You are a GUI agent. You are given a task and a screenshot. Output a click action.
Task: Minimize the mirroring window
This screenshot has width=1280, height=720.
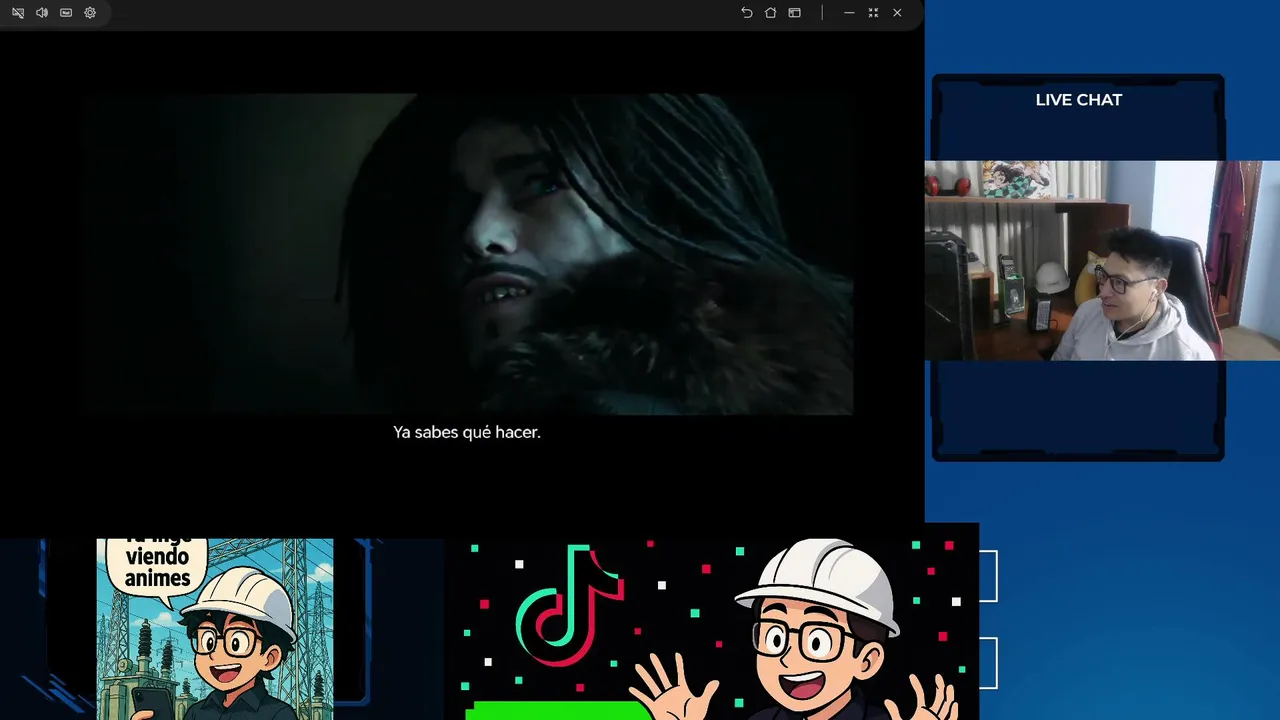(x=849, y=13)
